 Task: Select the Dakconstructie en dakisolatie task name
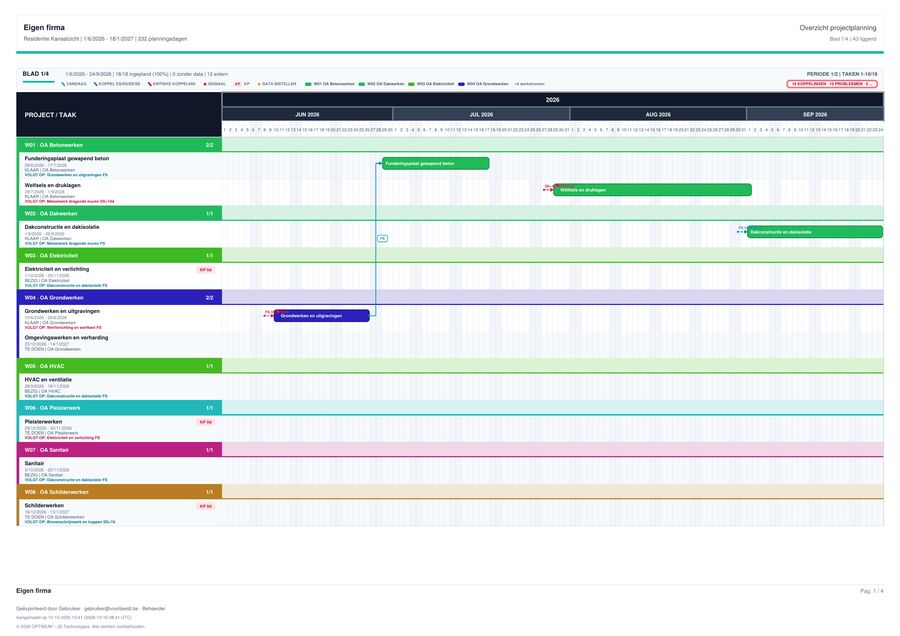coord(62,227)
